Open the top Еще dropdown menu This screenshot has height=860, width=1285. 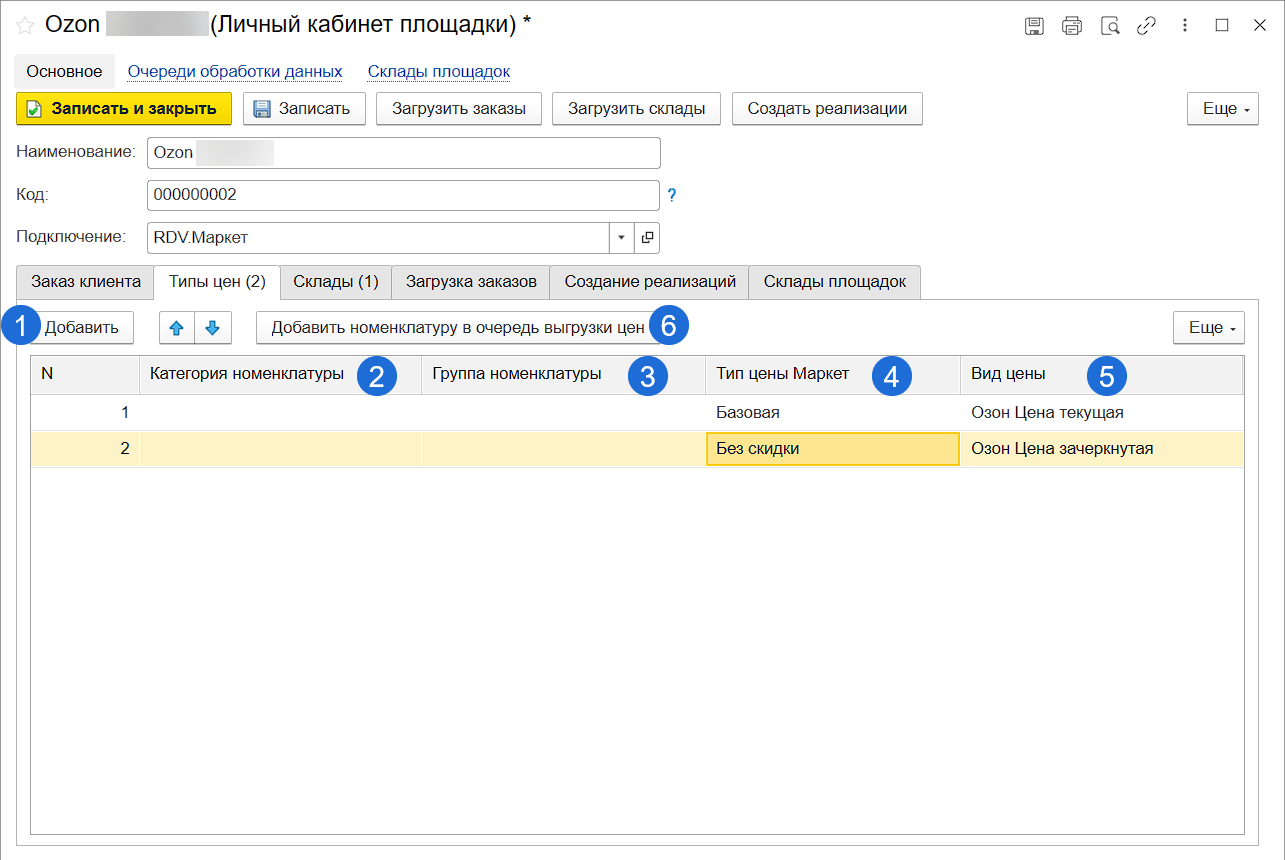[1221, 109]
